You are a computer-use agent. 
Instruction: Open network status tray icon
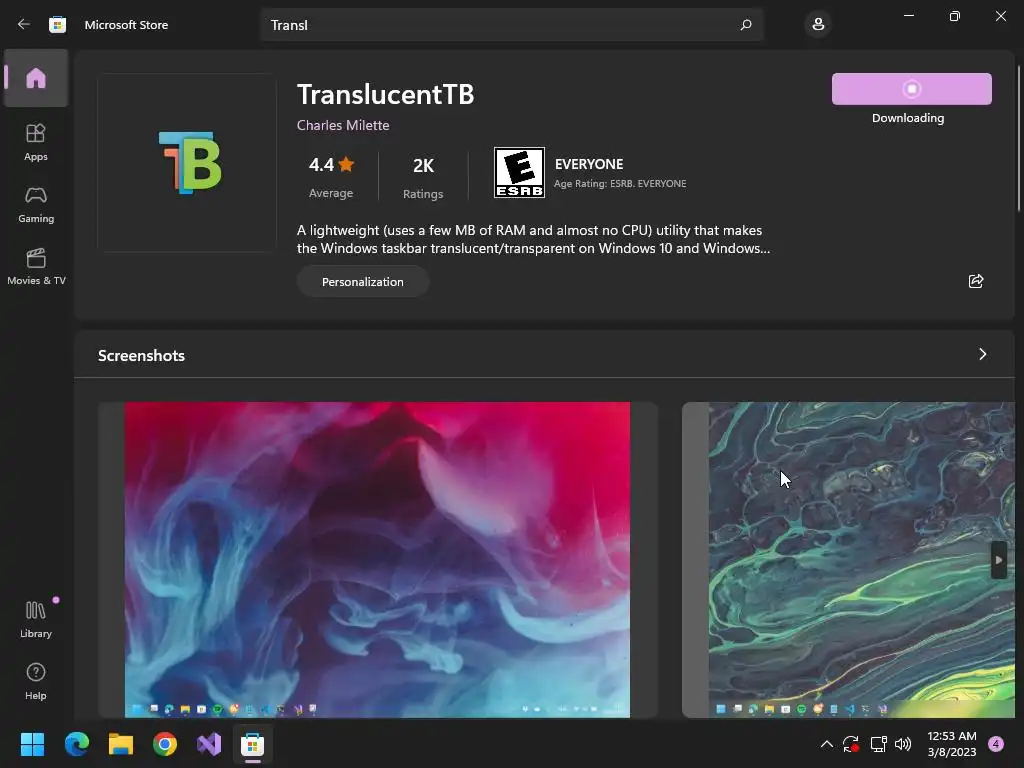[x=878, y=744]
